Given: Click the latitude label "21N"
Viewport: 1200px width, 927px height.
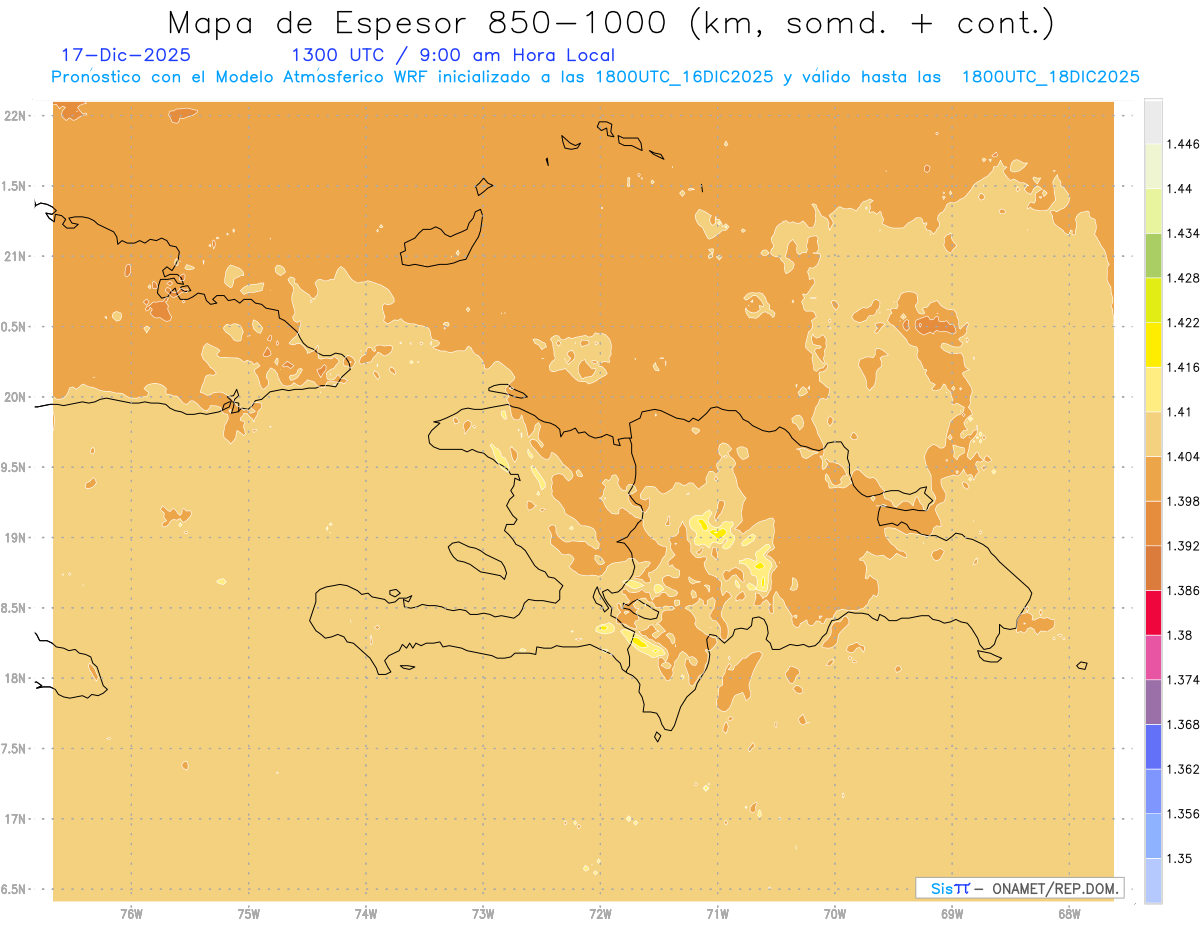Looking at the screenshot, I should coord(16,256).
